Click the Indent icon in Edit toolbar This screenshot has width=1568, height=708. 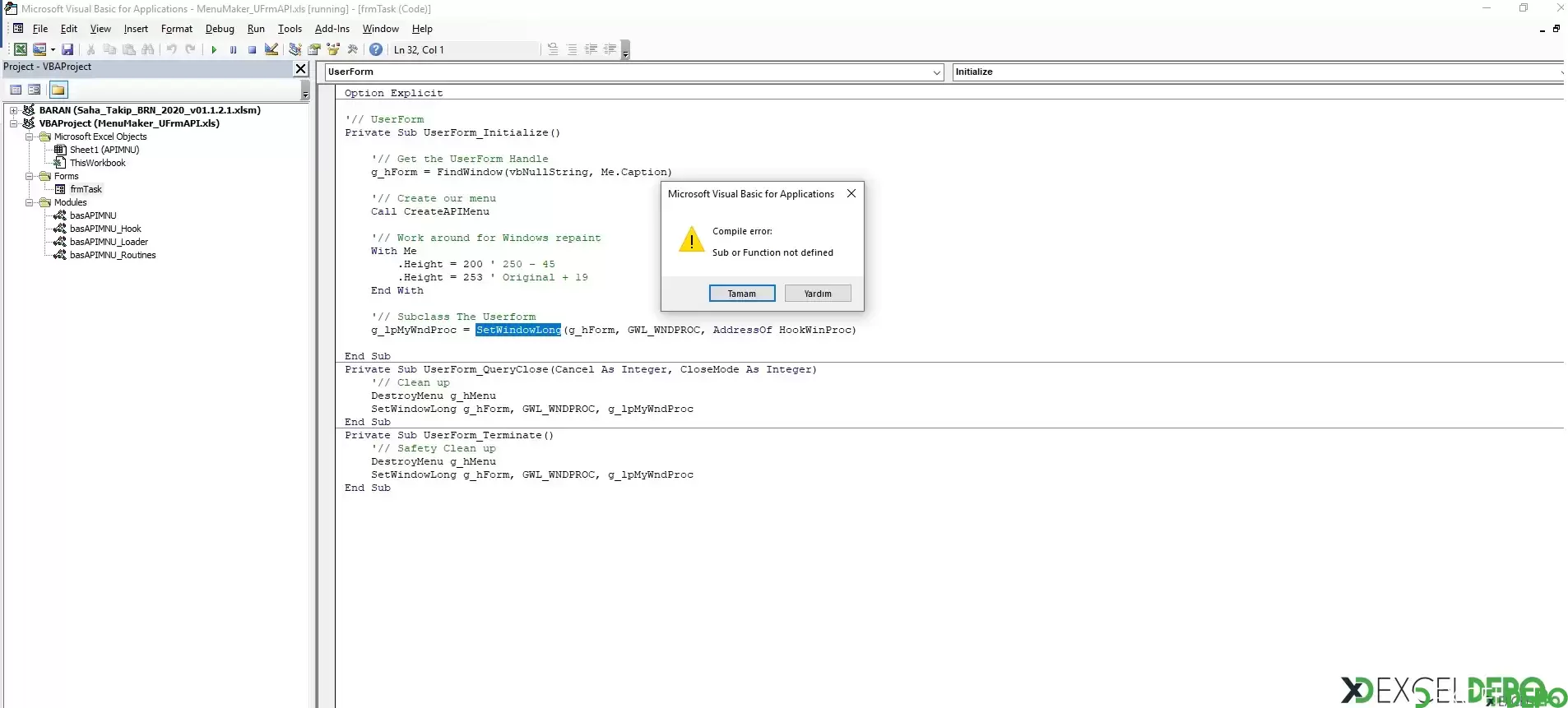click(591, 49)
